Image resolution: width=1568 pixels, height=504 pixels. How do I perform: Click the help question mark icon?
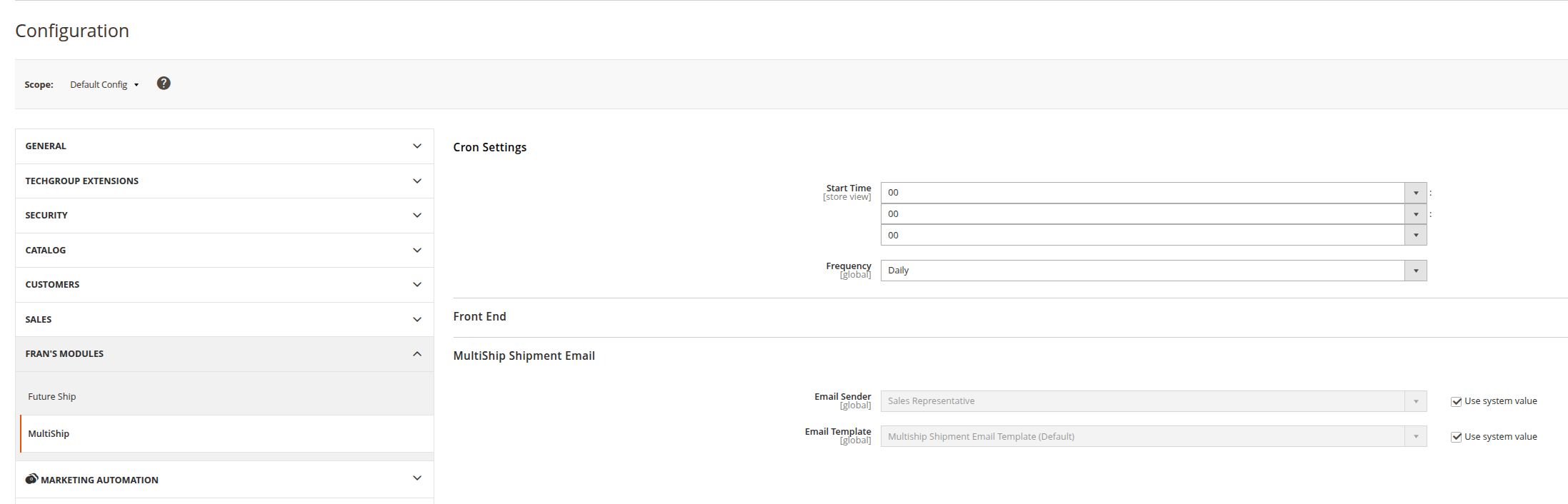pos(164,84)
